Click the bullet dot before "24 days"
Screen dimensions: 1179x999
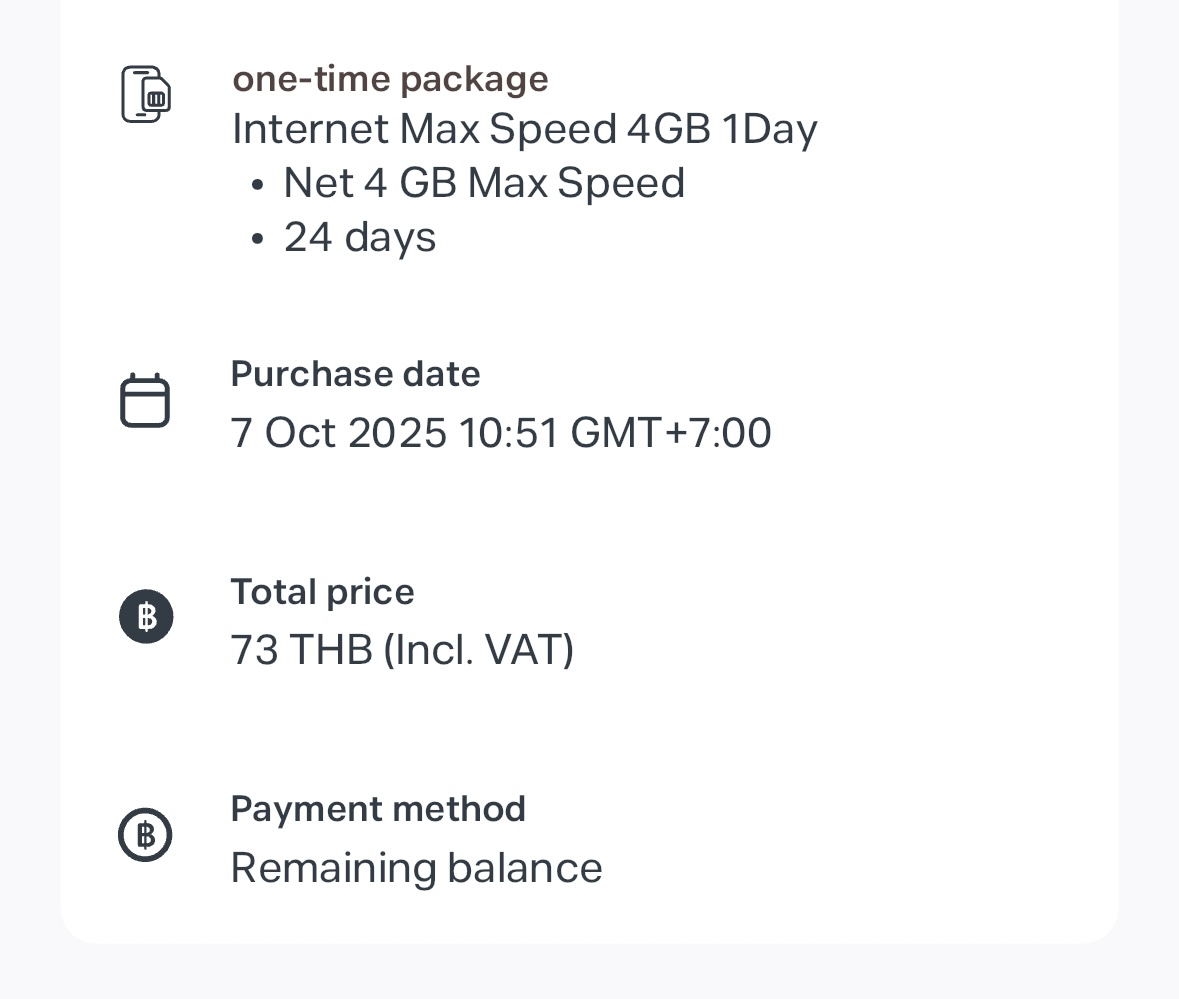click(258, 240)
